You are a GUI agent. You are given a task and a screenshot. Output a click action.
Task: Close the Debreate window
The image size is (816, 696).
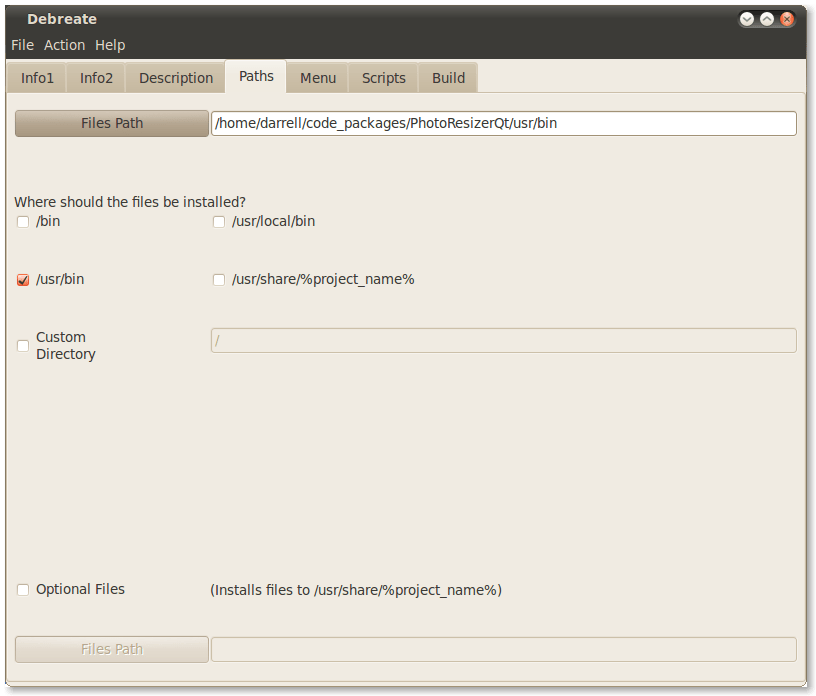coord(787,19)
